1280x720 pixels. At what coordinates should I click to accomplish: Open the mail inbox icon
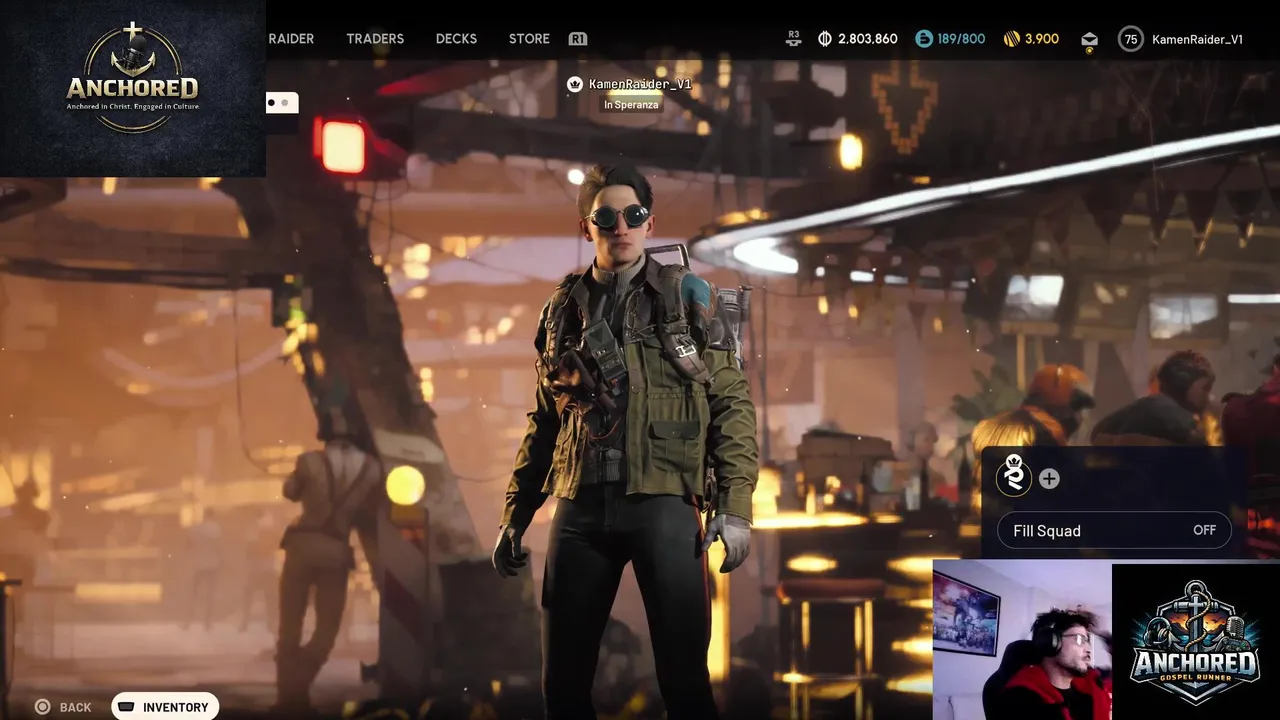1089,40
